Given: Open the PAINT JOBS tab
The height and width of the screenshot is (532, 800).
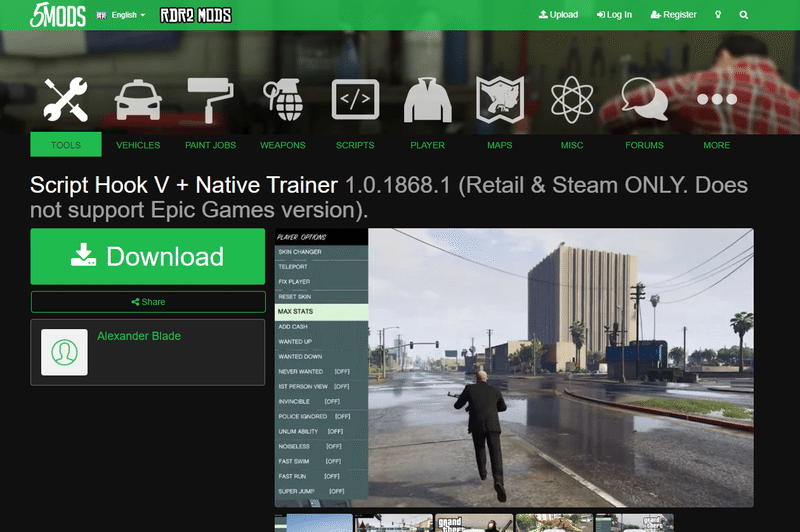Looking at the screenshot, I should click(210, 145).
